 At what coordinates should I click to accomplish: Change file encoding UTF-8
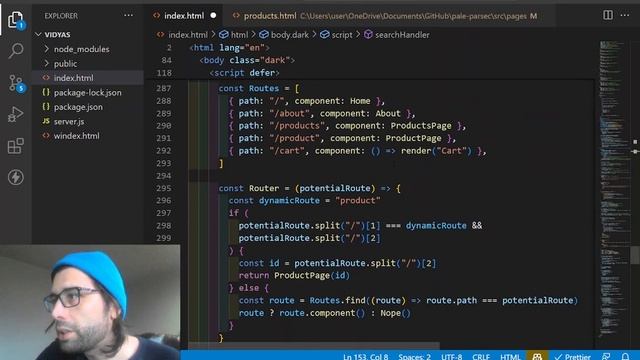[x=451, y=357]
